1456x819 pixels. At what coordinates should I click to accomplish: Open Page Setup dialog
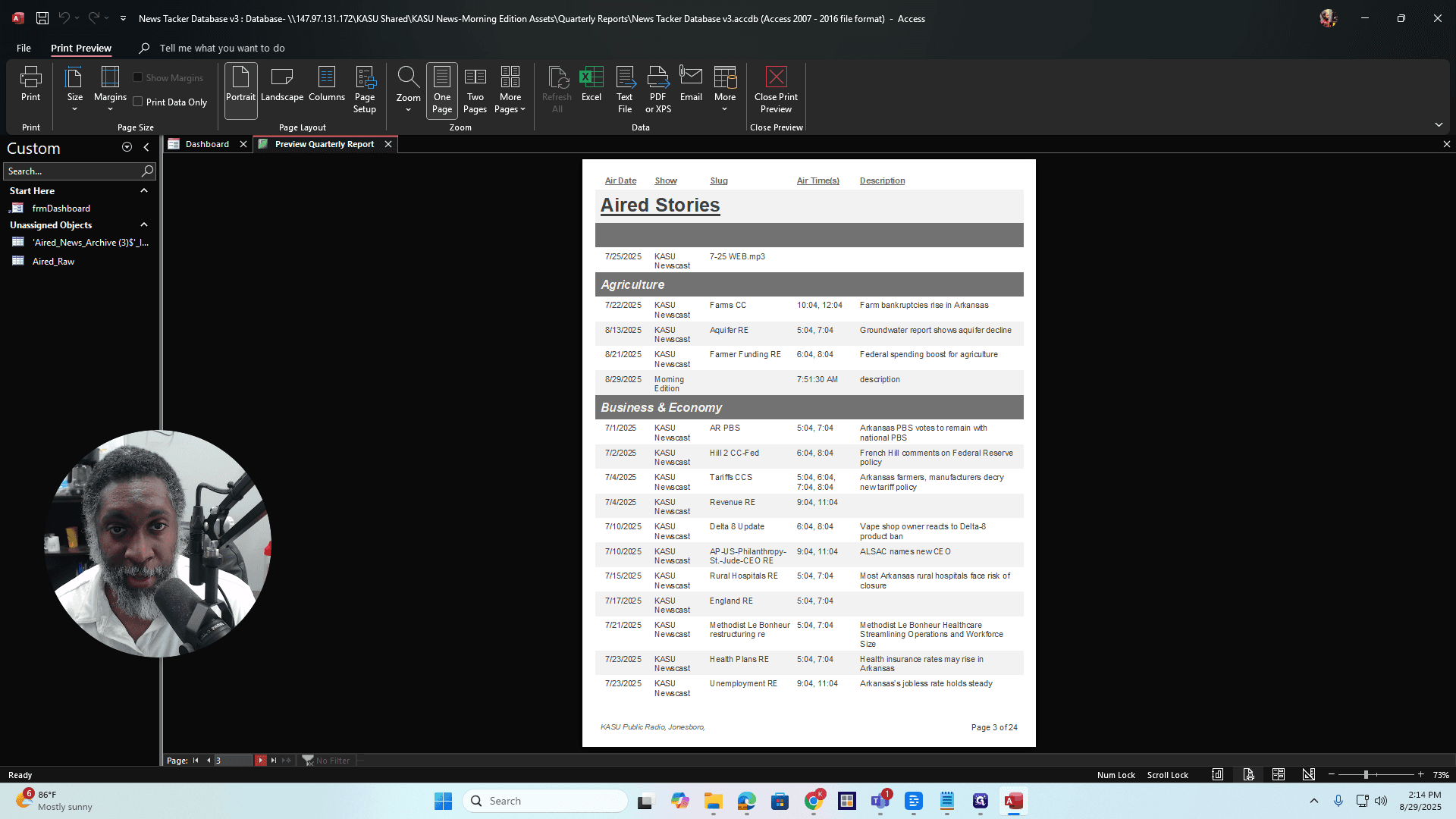click(365, 89)
